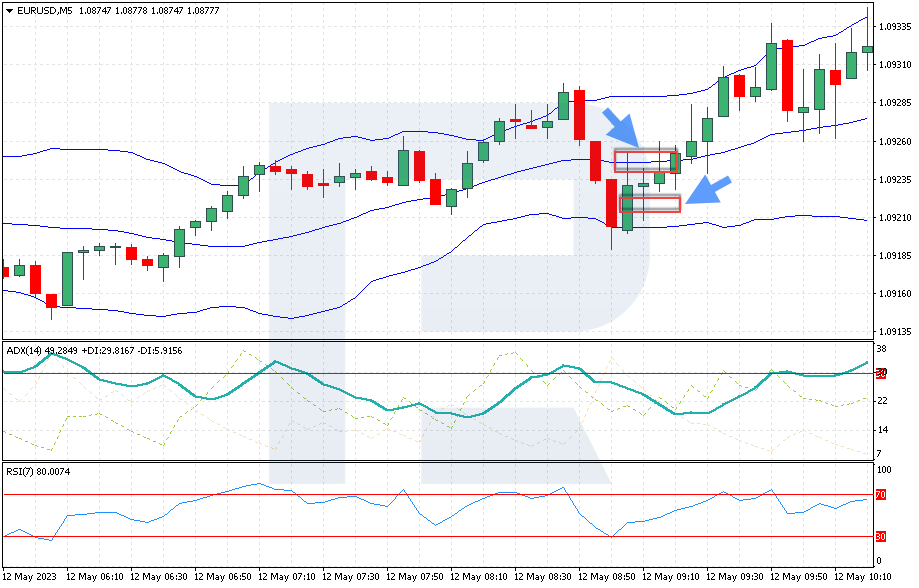Click time axis label 12 May 06:10
The width and height of the screenshot is (919, 588).
tap(95, 577)
